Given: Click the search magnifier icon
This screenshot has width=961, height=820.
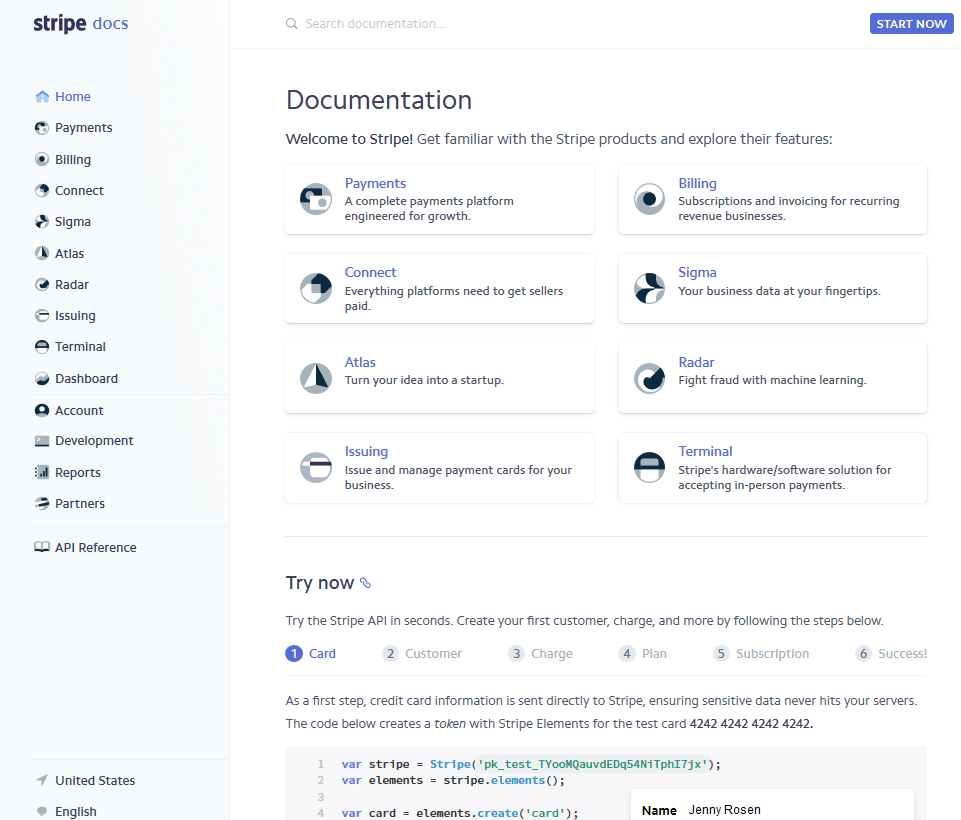Looking at the screenshot, I should coord(290,21).
